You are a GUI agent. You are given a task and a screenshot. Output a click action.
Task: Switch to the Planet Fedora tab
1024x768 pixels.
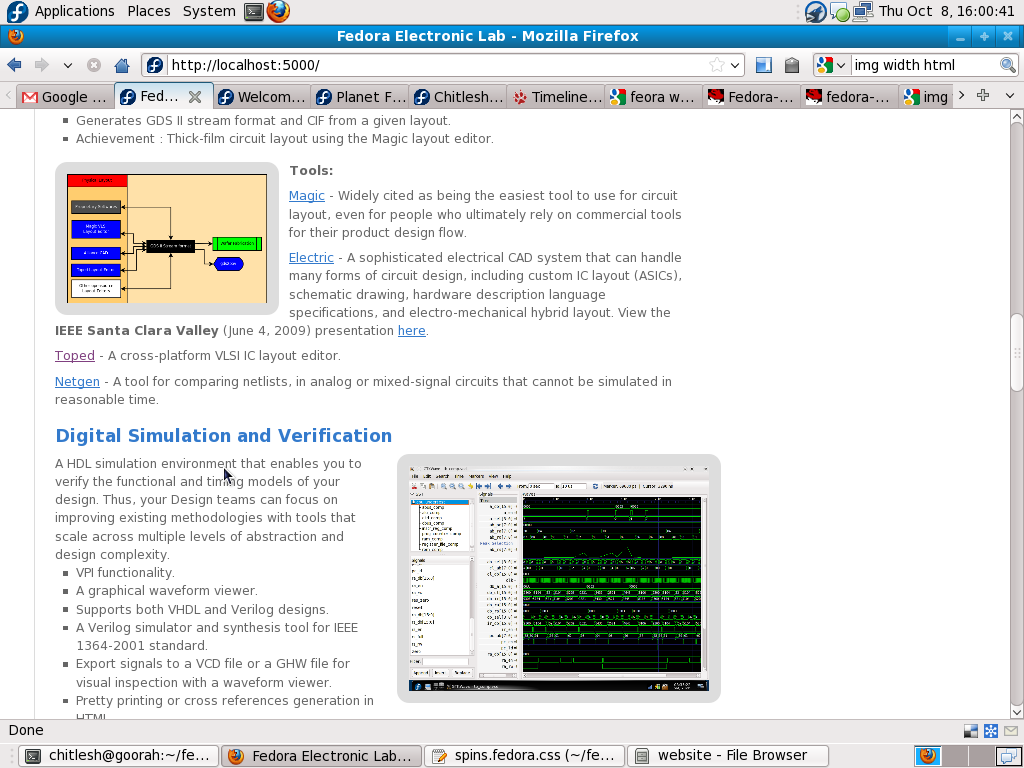pyautogui.click(x=360, y=97)
